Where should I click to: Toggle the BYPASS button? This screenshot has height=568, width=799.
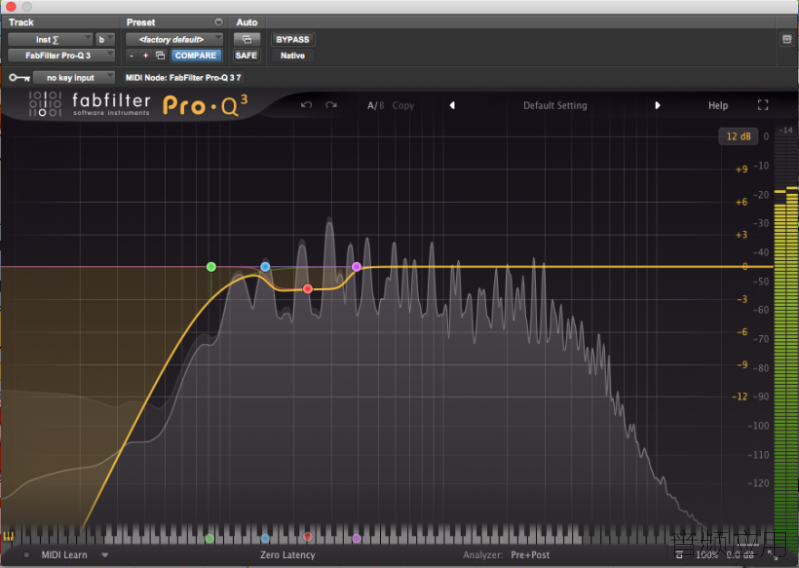coord(292,39)
